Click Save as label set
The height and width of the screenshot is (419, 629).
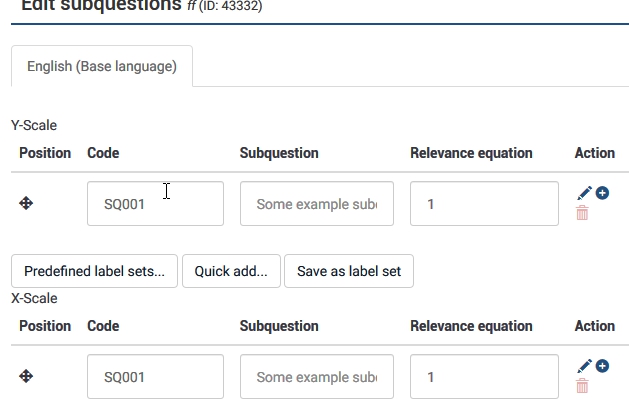[x=349, y=271]
